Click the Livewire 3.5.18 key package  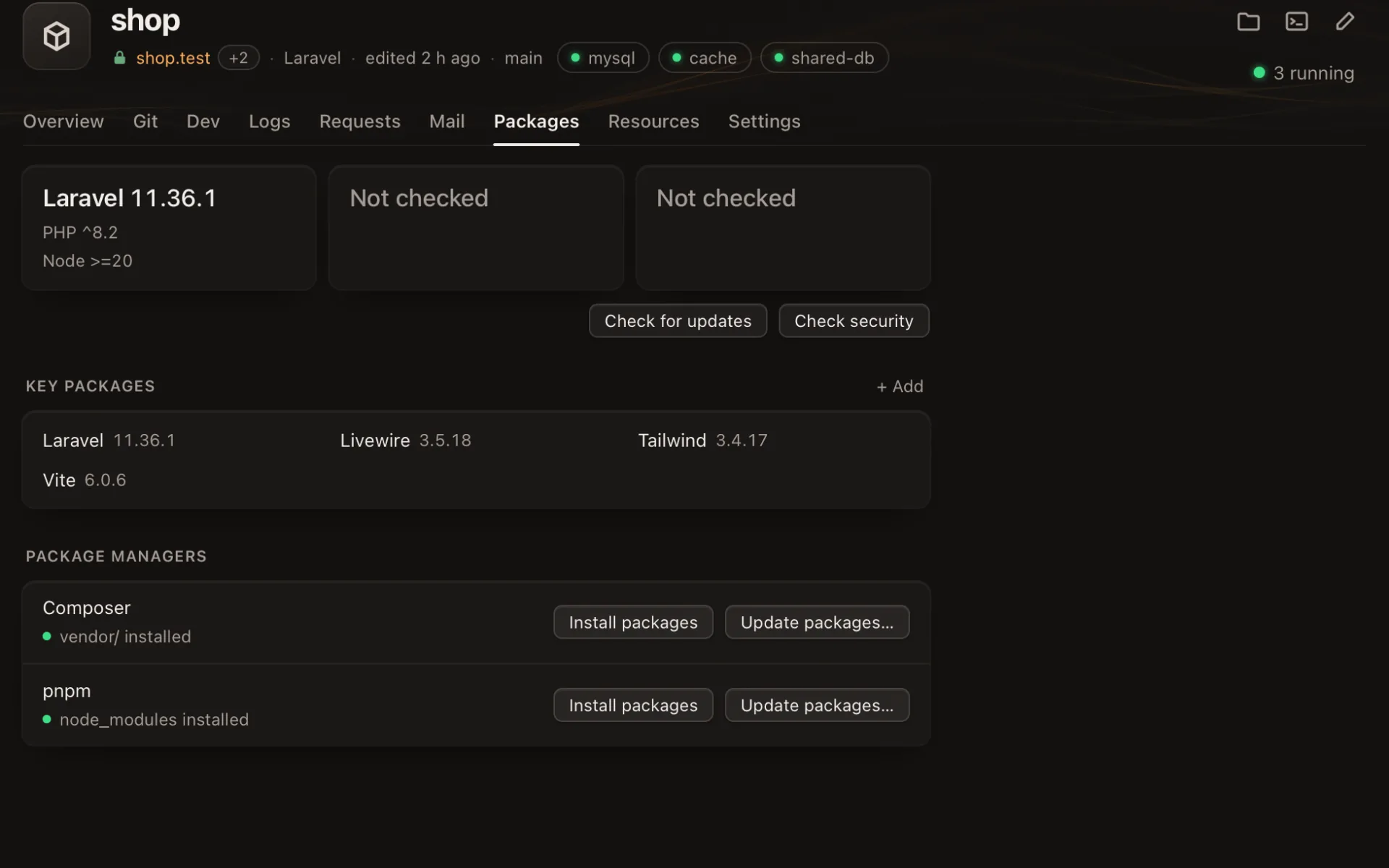click(406, 441)
